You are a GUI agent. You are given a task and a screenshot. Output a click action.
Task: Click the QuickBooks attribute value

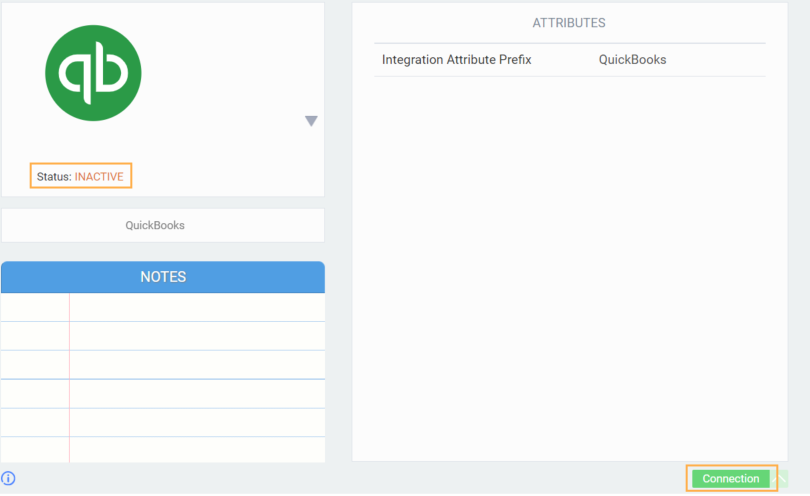pyautogui.click(x=632, y=60)
